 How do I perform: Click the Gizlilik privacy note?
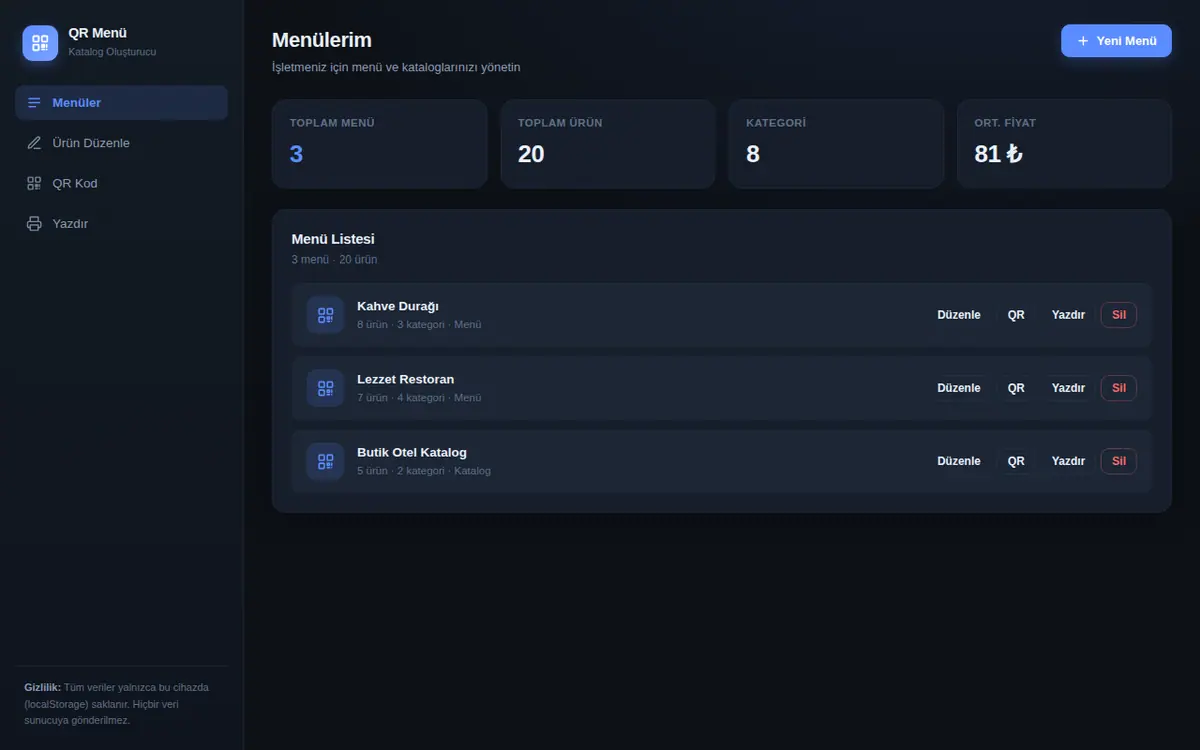click(117, 704)
